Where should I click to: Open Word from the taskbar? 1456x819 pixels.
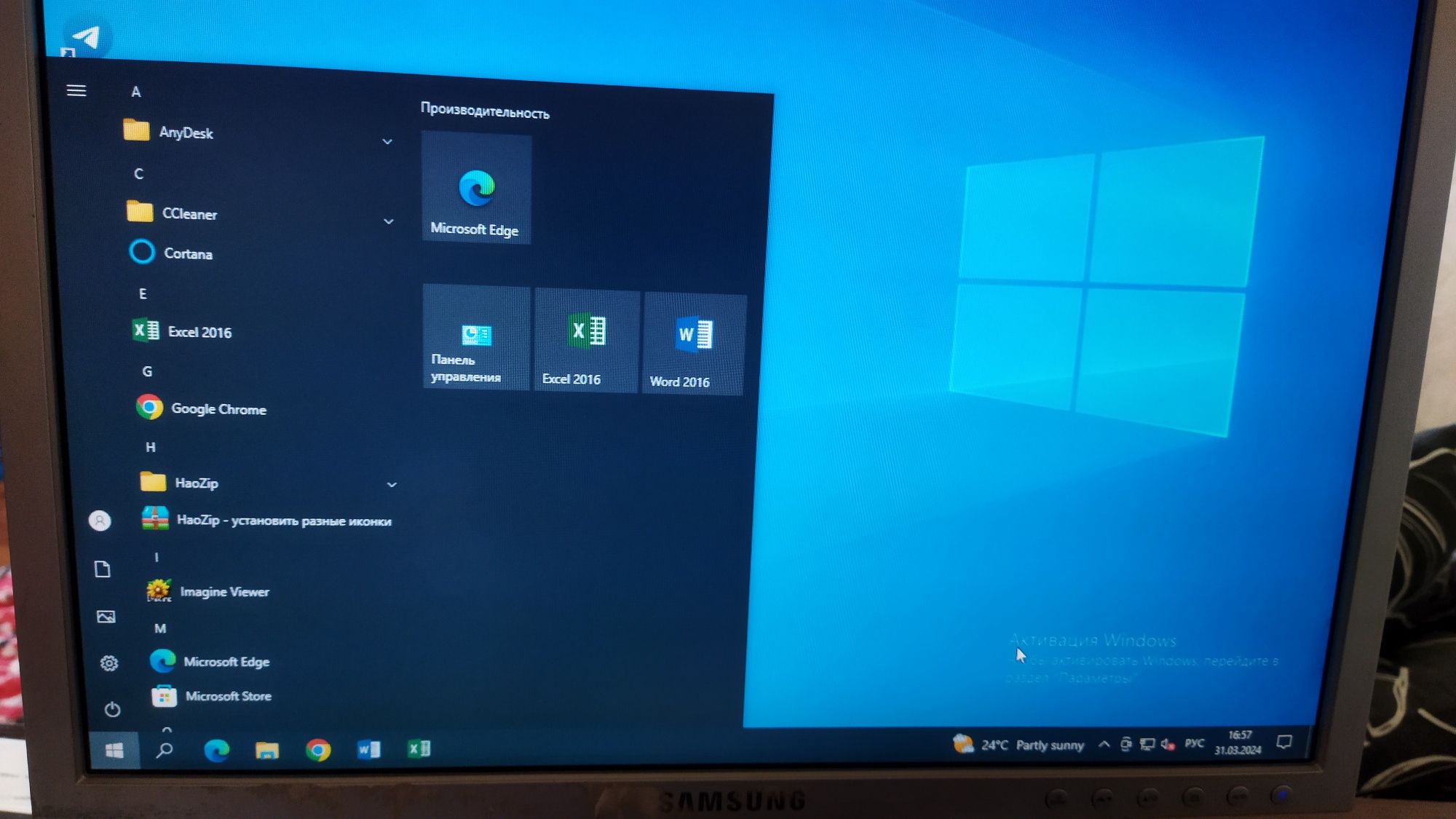tap(368, 749)
